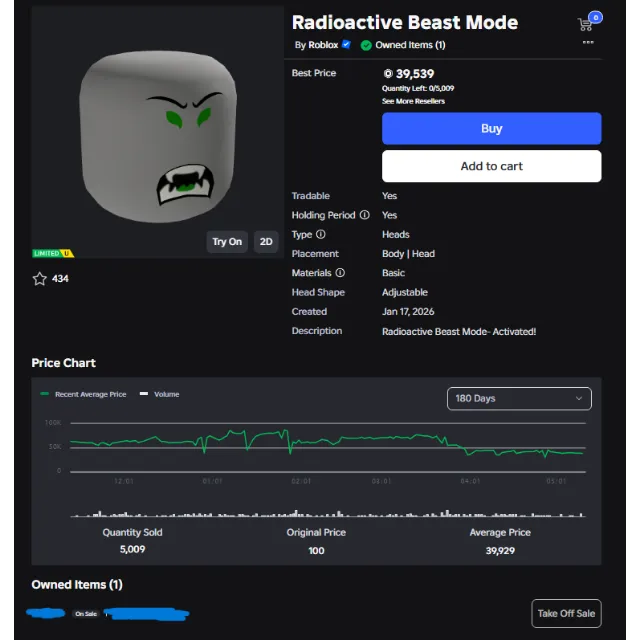Click the Average Price value 39,929

pos(500,551)
